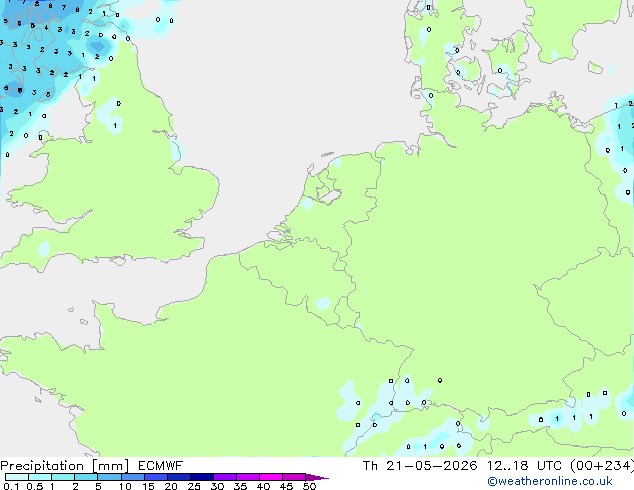The width and height of the screenshot is (634, 490).
Task: Click the '35' legend scale value
Action: coord(240,486)
